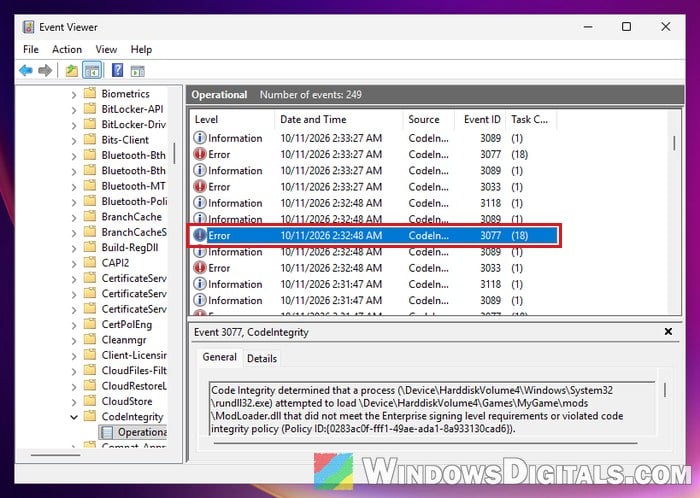The image size is (700, 498).
Task: Expand the Biometrics tree node
Action: coord(74,94)
